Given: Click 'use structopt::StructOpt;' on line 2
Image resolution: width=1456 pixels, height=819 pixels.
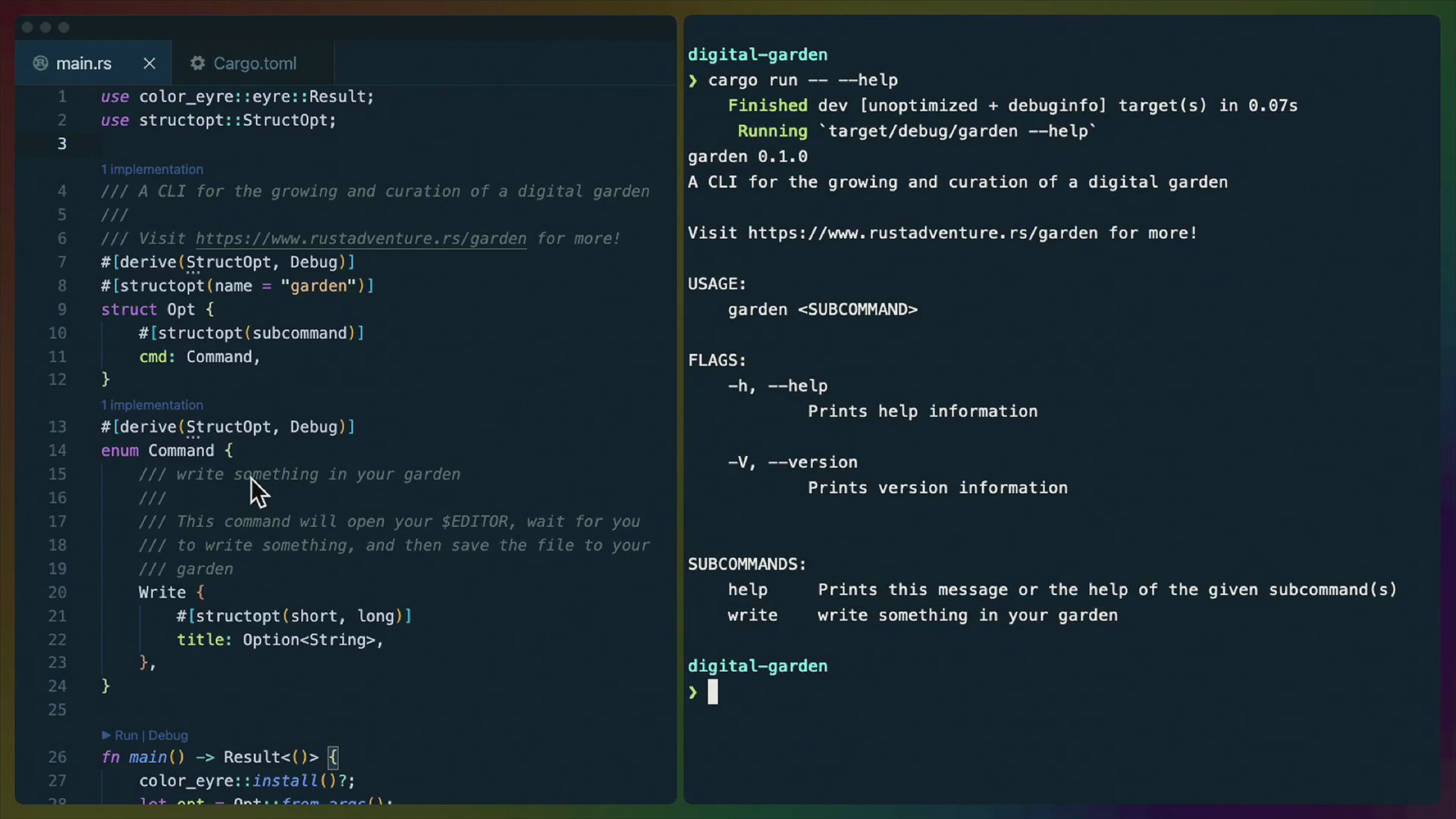Looking at the screenshot, I should [x=218, y=121].
